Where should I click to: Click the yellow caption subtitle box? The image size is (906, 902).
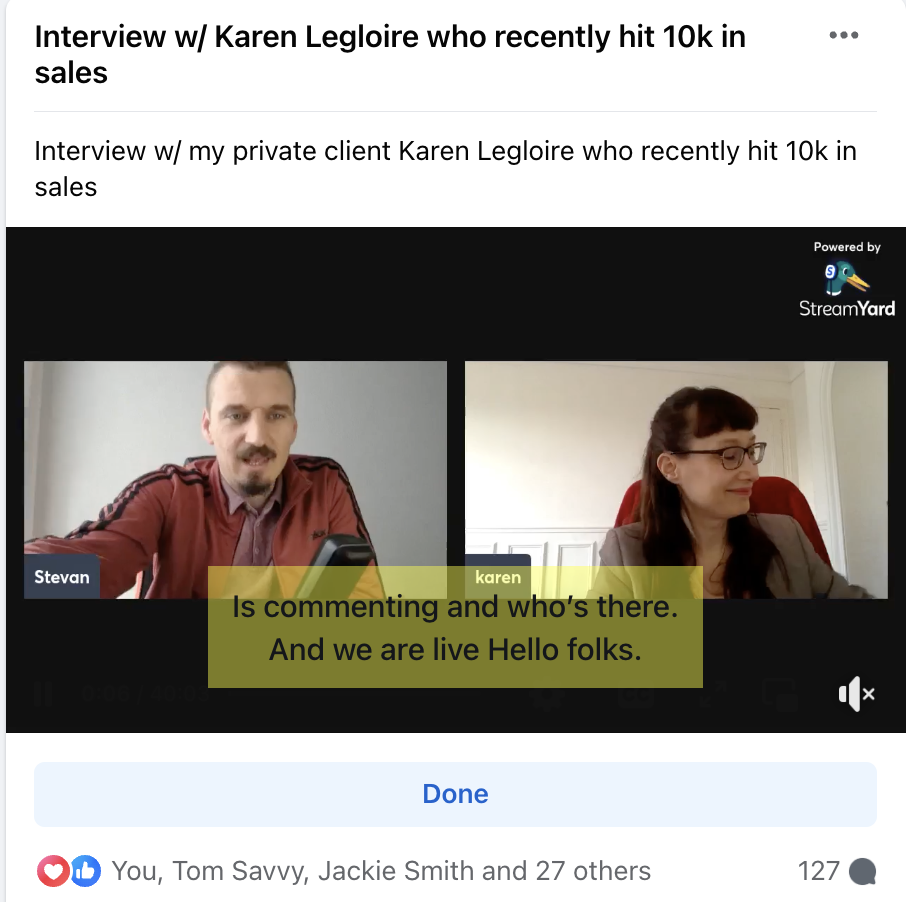tap(455, 627)
